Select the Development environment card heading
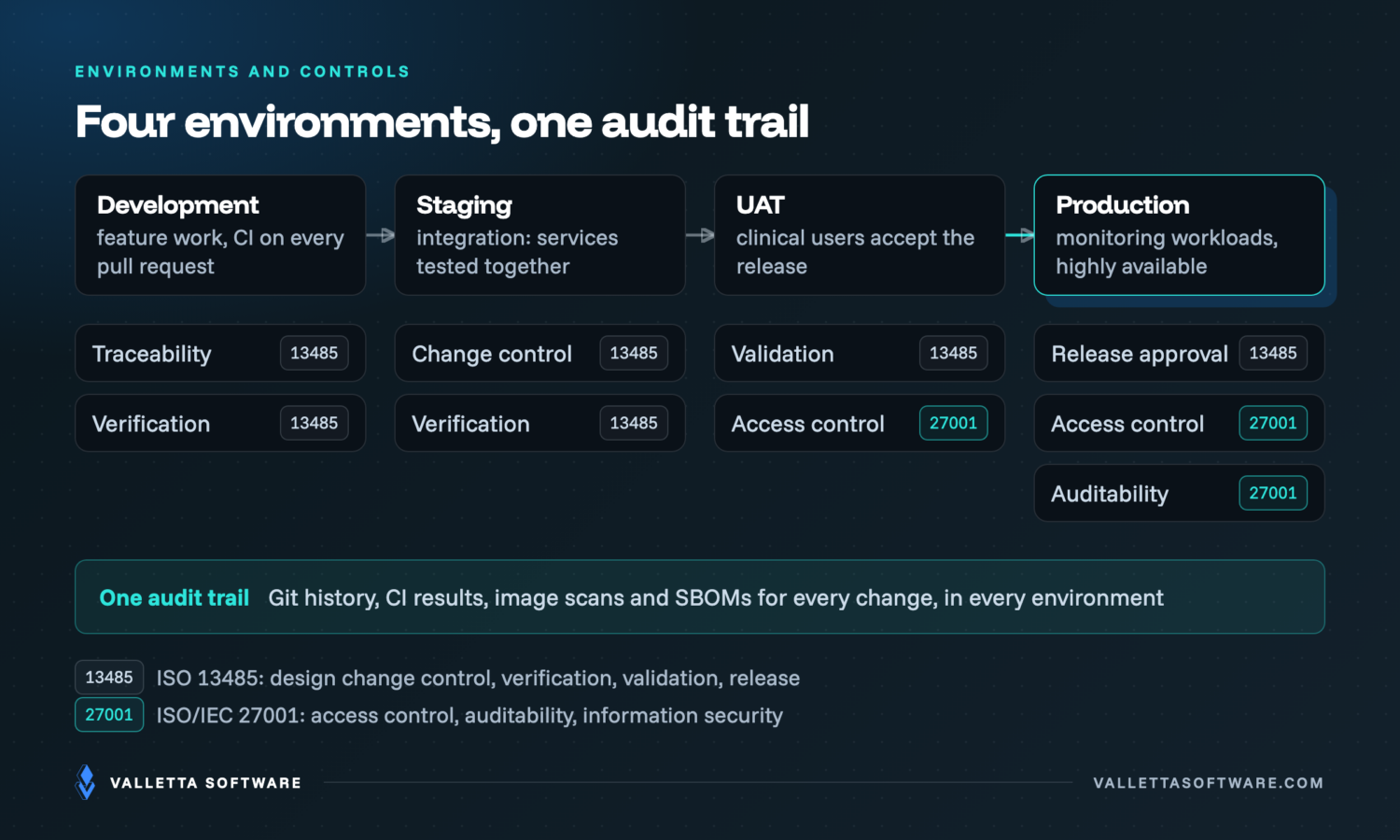The width and height of the screenshot is (1400, 840). pyautogui.click(x=178, y=205)
